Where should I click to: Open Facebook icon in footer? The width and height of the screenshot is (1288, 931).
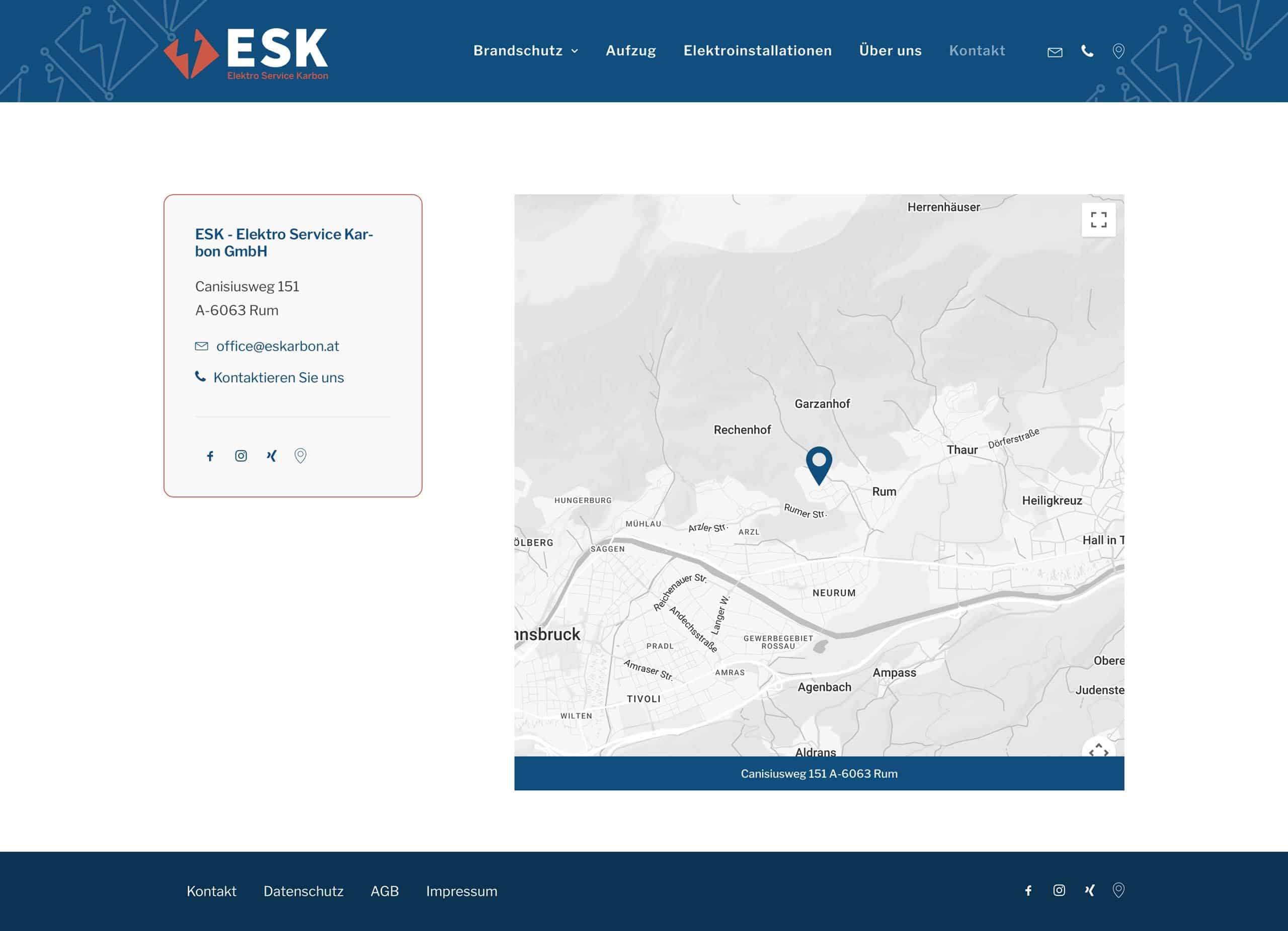[1028, 890]
